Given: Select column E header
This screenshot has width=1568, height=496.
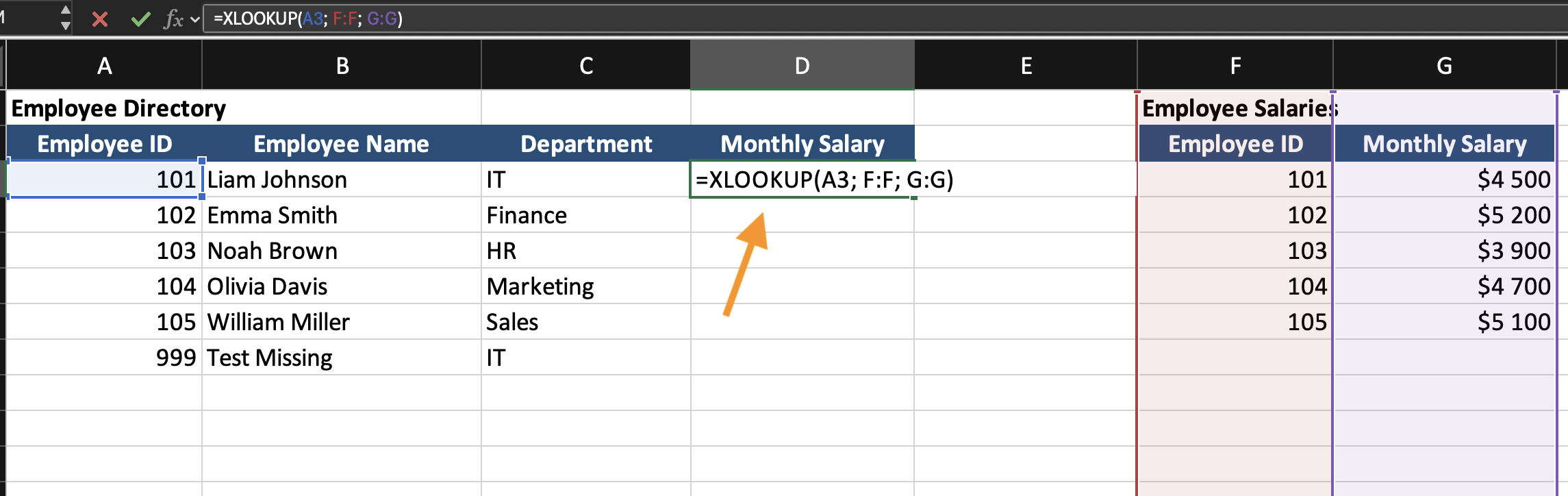Looking at the screenshot, I should tap(1026, 66).
